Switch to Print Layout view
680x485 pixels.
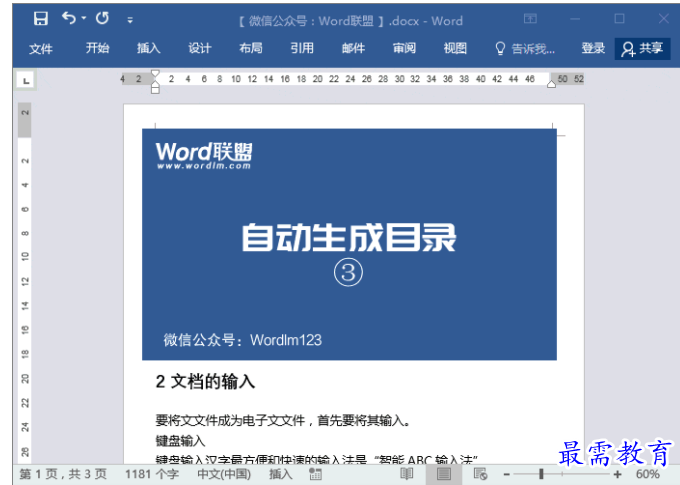444,474
